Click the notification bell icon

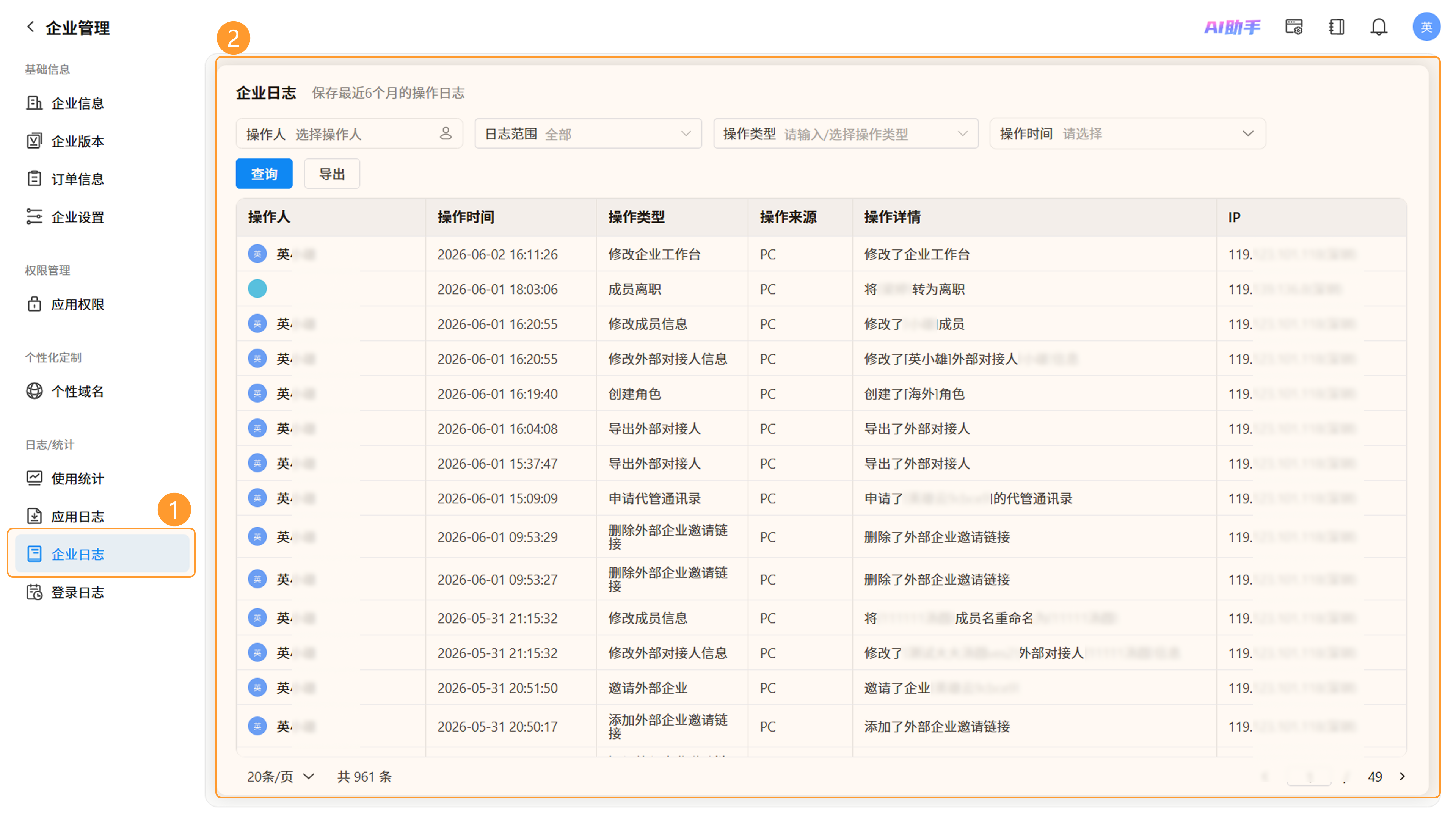pos(1379,27)
